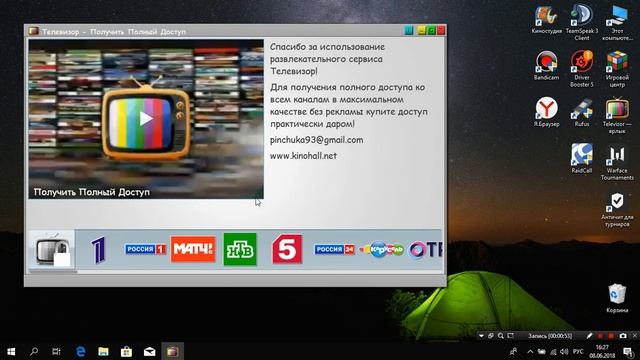
Task: Click the recording bar magnifier icon
Action: [x=500, y=336]
